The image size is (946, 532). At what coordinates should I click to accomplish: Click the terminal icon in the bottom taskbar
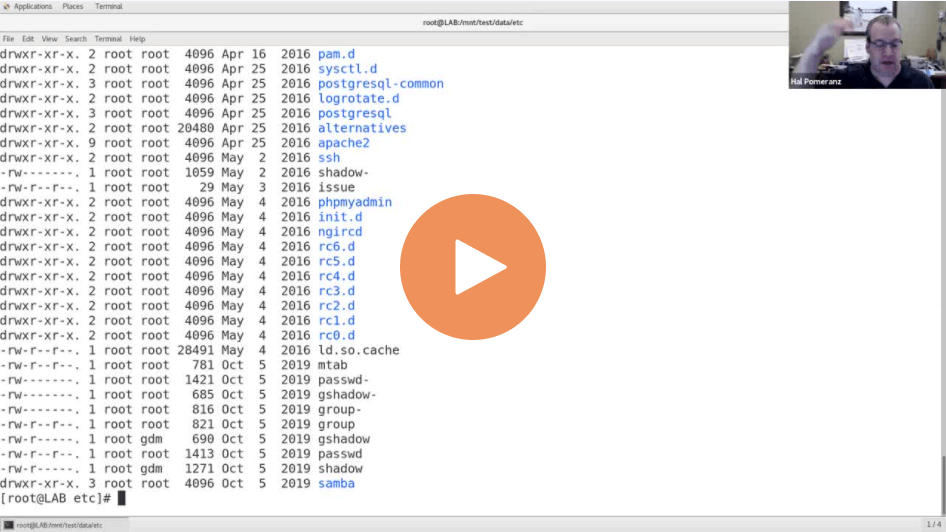point(8,525)
